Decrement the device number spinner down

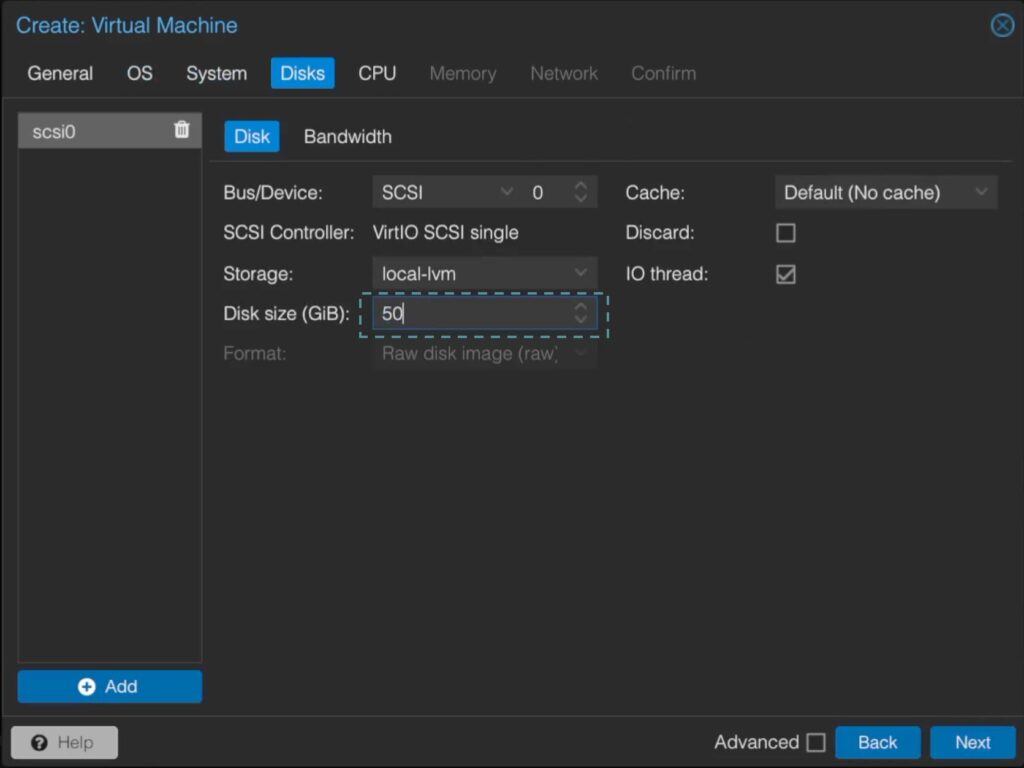click(x=580, y=199)
